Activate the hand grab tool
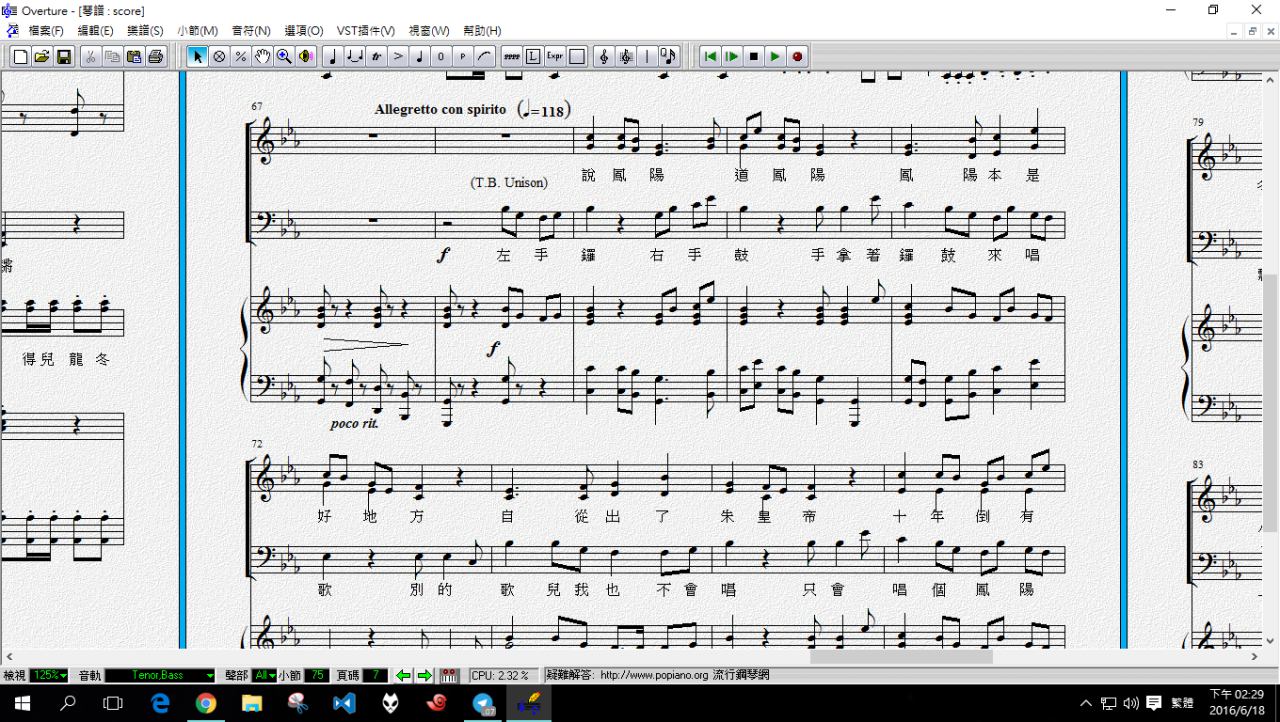This screenshot has width=1280, height=722. 262,57
